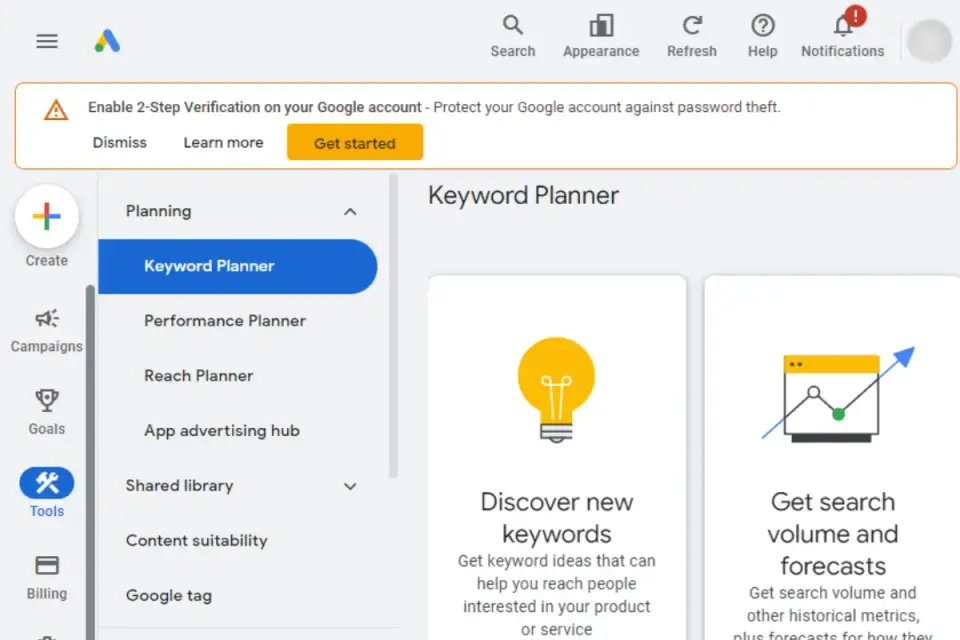Click the left rail scrollbar

point(90,462)
